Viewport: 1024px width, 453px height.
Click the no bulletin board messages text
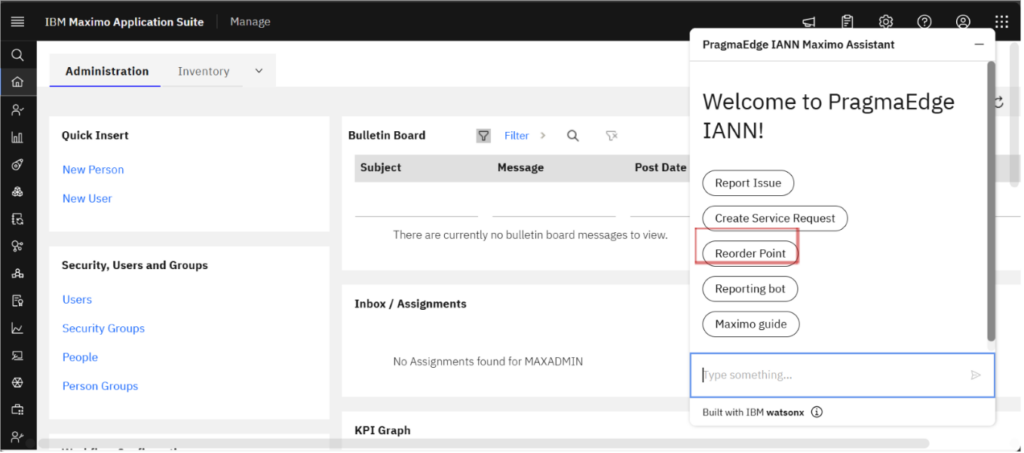530,234
